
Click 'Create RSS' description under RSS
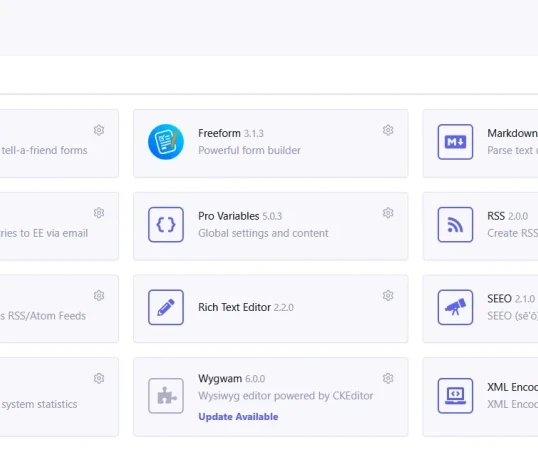tap(513, 233)
